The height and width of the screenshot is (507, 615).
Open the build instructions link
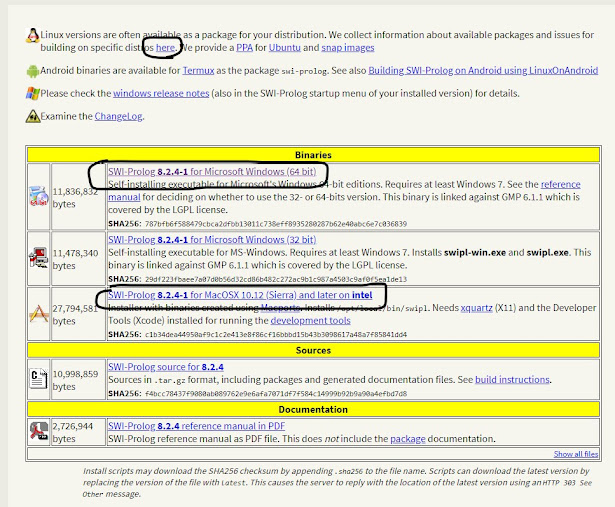click(514, 381)
